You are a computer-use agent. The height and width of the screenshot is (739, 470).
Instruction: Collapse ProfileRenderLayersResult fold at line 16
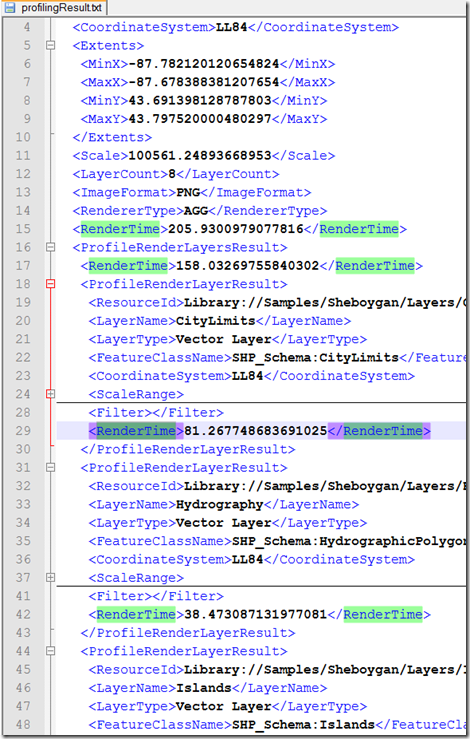[x=50, y=247]
